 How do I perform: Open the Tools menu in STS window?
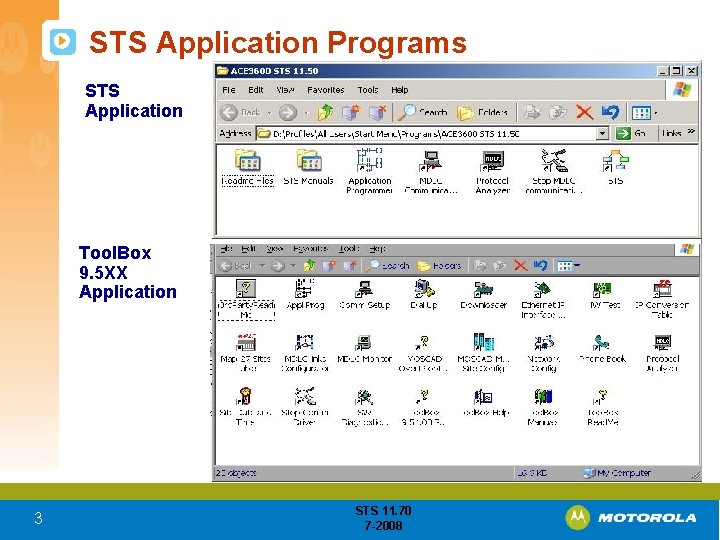pos(368,90)
